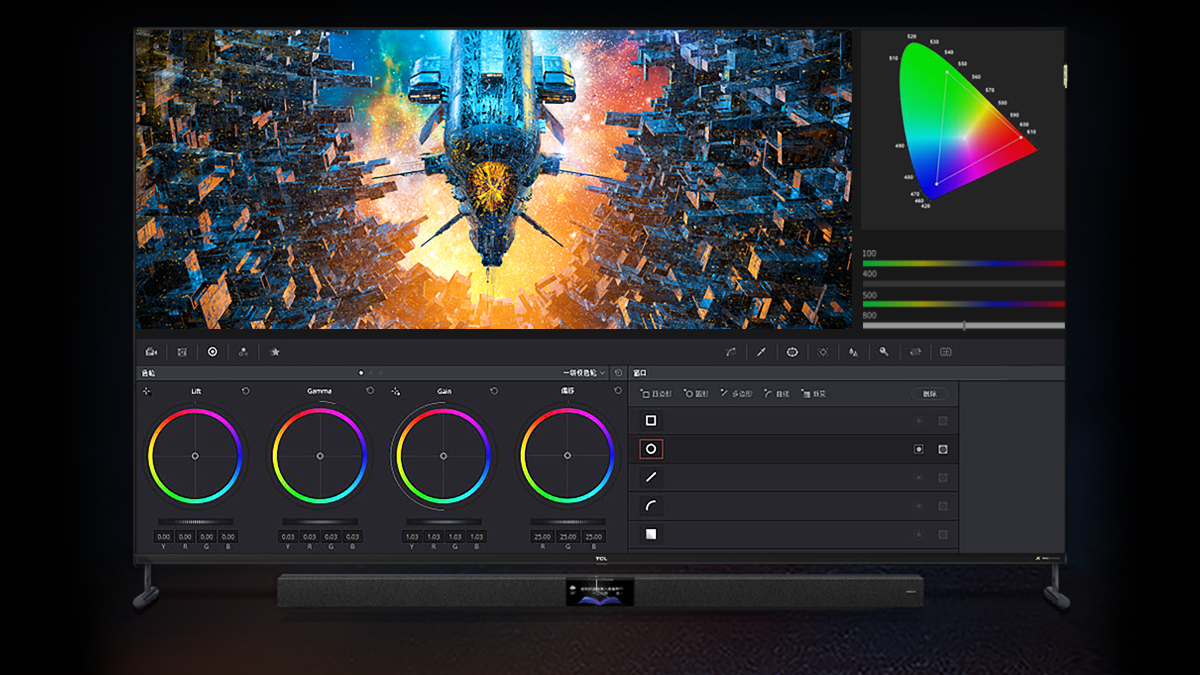Open the RGB Mixer palette icon

243,352
